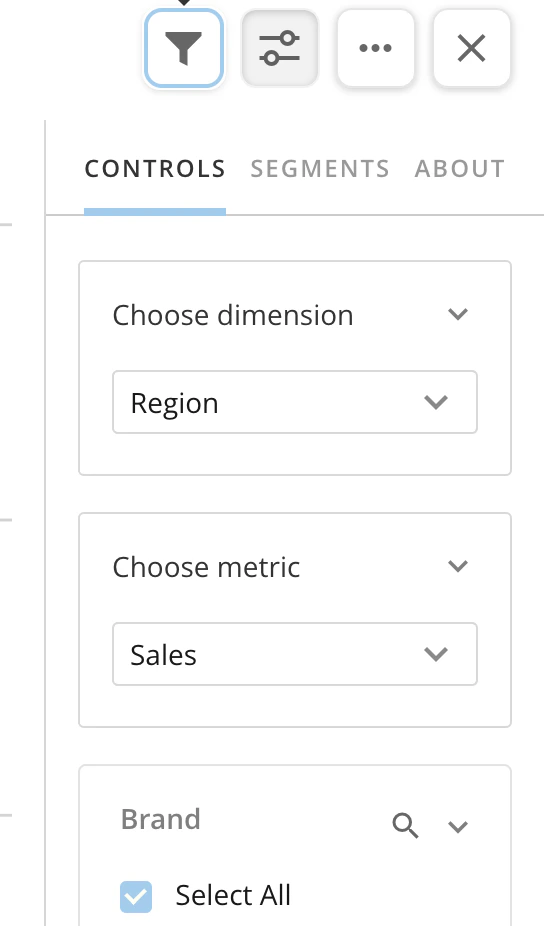Collapse the Choose dimension section
Image resolution: width=544 pixels, height=926 pixels.
[458, 314]
